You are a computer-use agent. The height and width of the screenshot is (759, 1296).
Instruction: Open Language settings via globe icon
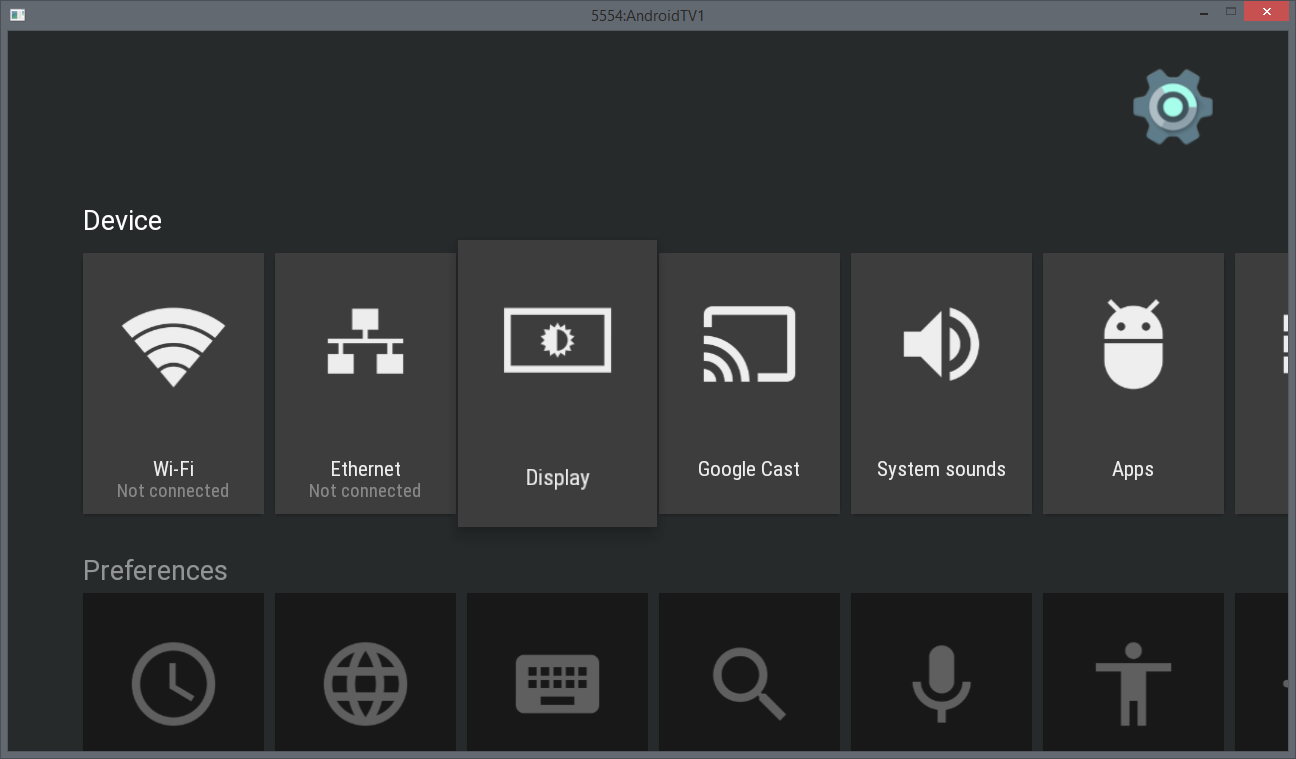click(365, 684)
